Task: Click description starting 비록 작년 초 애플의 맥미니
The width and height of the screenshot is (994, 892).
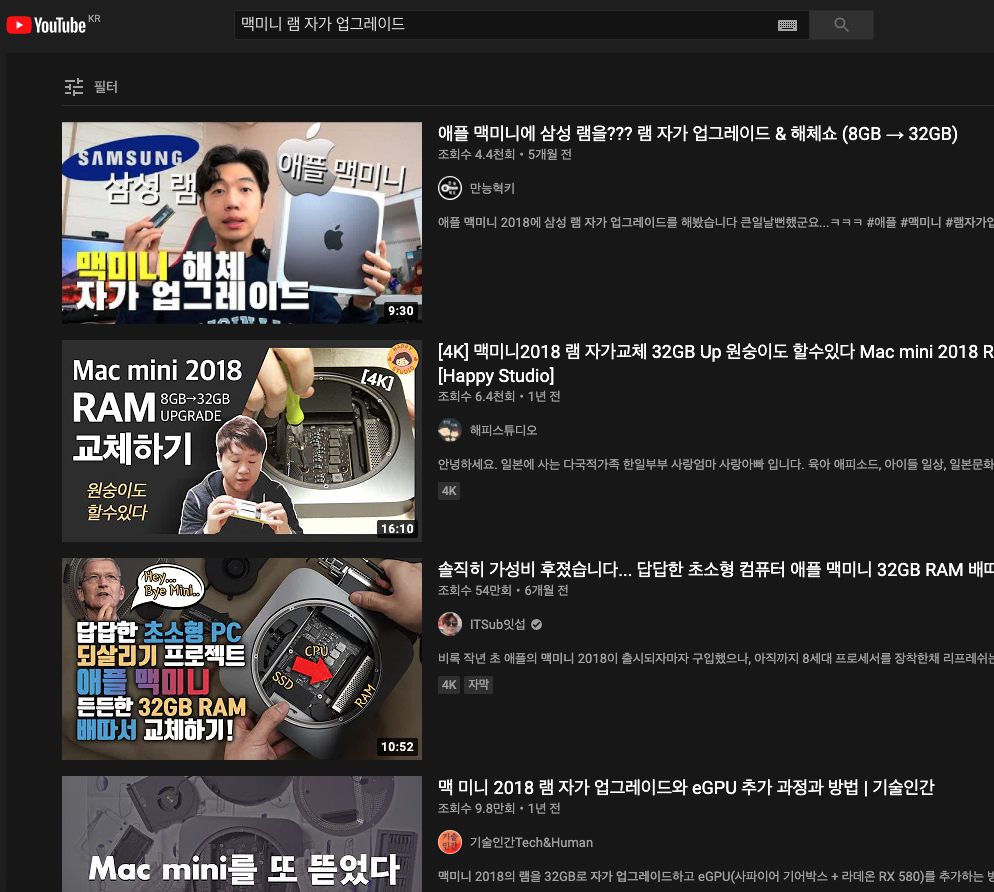Action: pos(716,659)
